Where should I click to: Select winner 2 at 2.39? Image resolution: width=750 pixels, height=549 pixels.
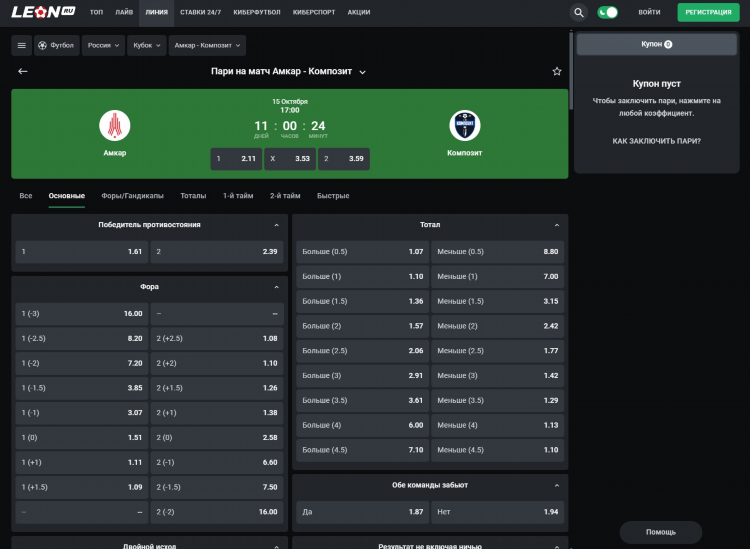coord(217,252)
